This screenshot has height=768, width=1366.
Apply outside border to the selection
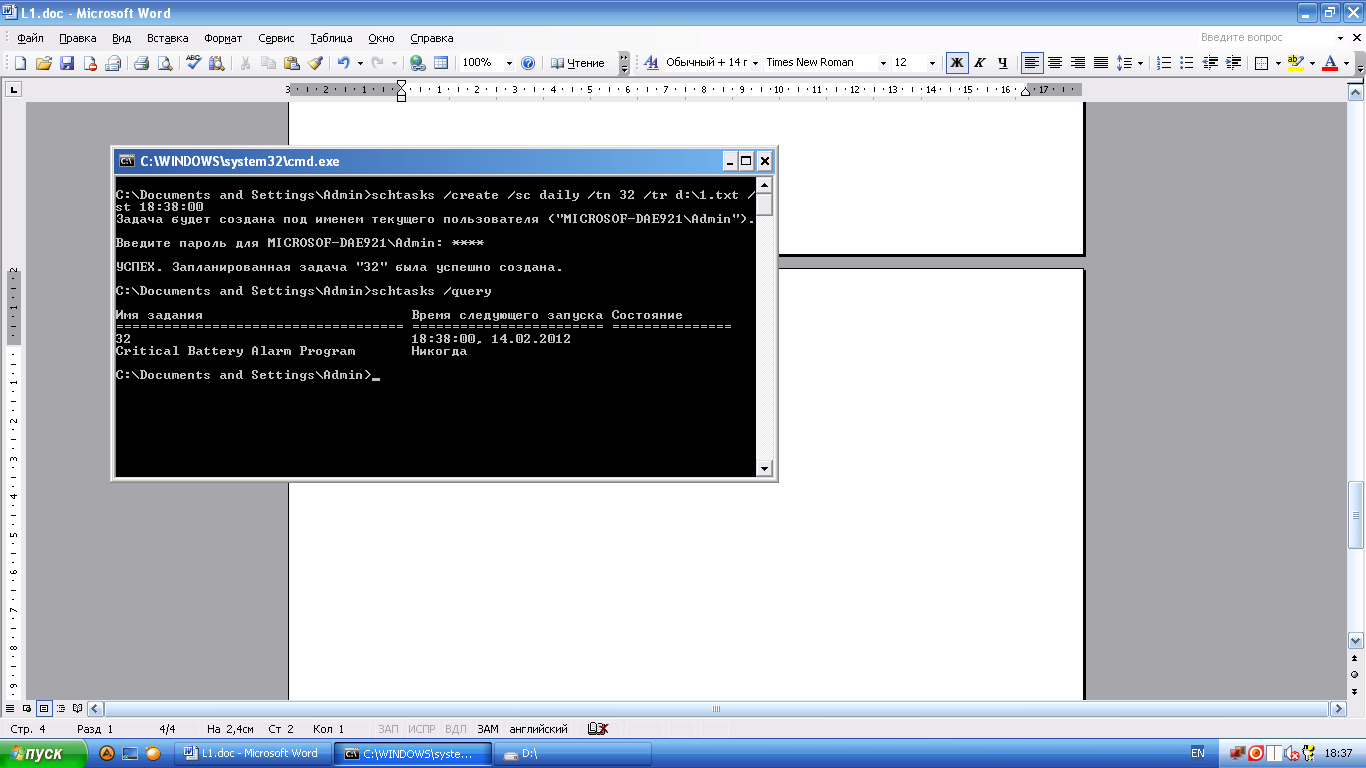coord(1262,63)
